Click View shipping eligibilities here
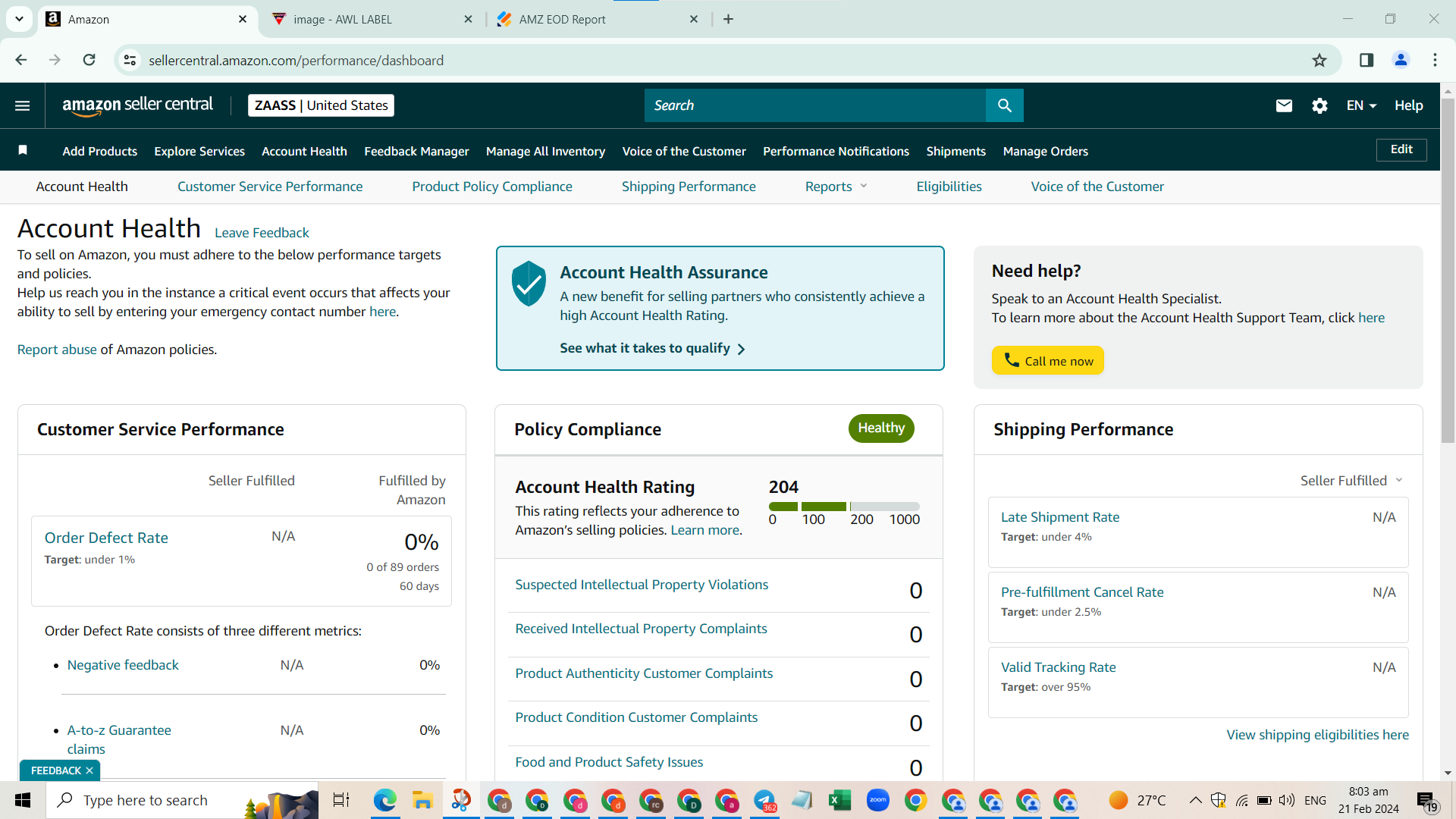This screenshot has width=1456, height=819. click(x=1318, y=735)
